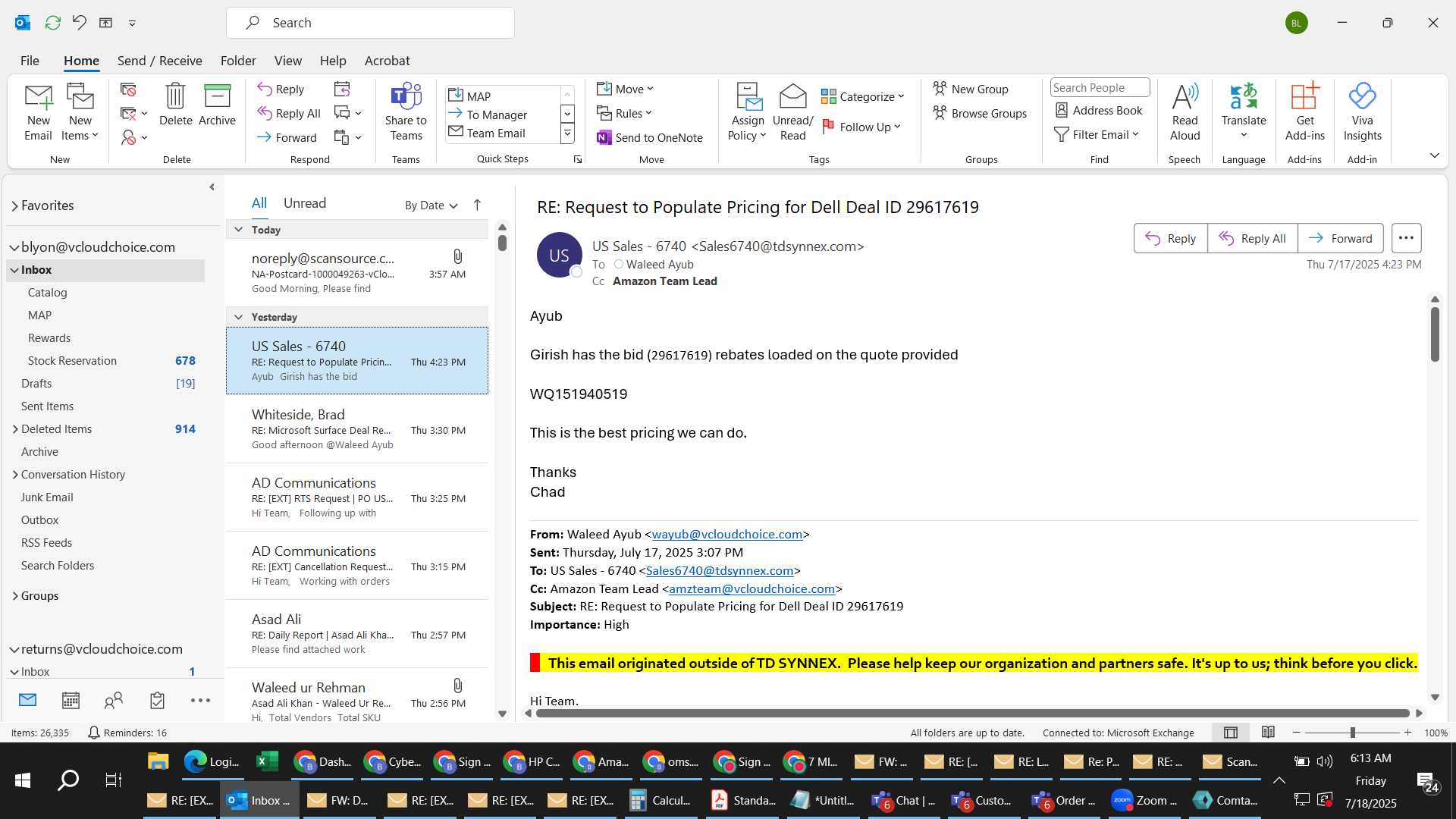Switch to the Tasks view icon

pos(157,701)
